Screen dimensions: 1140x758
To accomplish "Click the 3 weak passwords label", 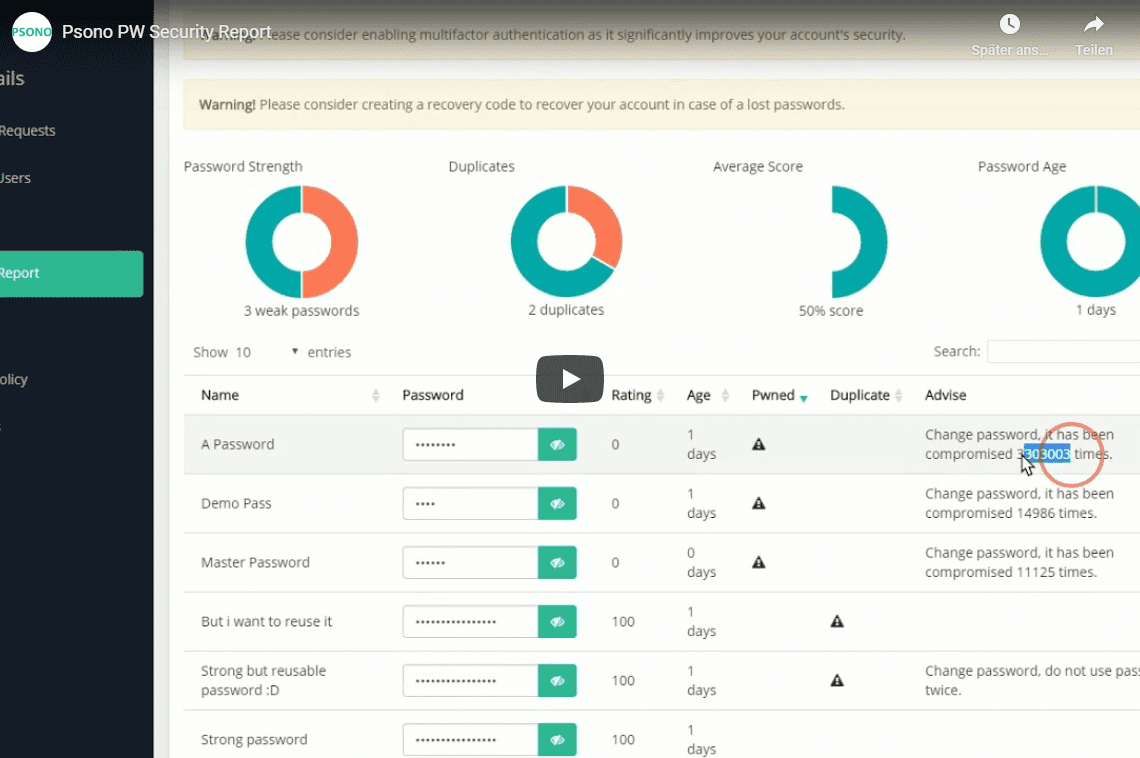I will click(x=302, y=311).
